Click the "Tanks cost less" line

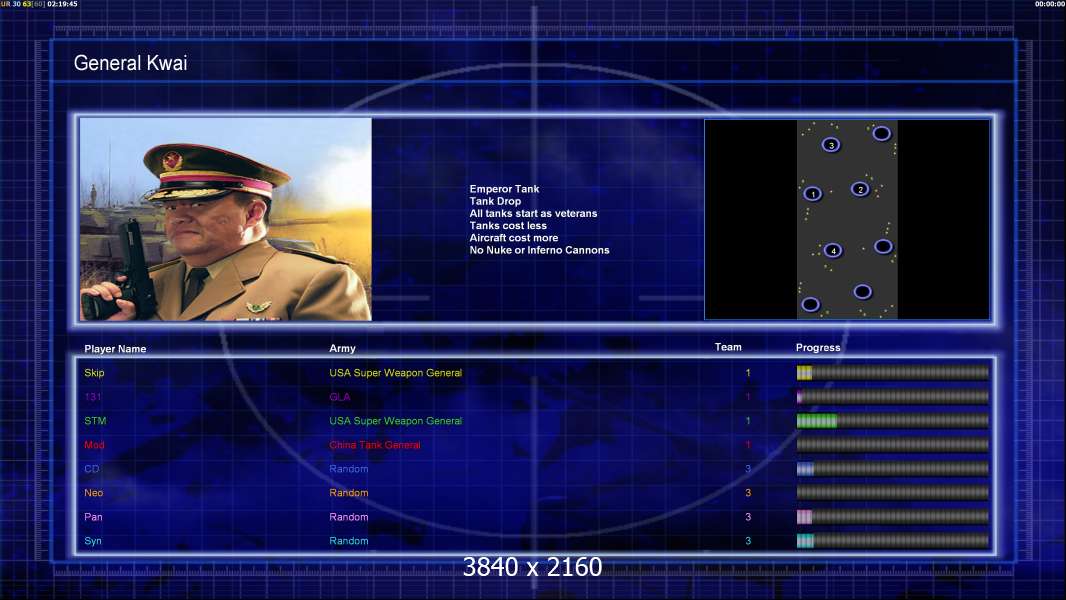click(508, 226)
